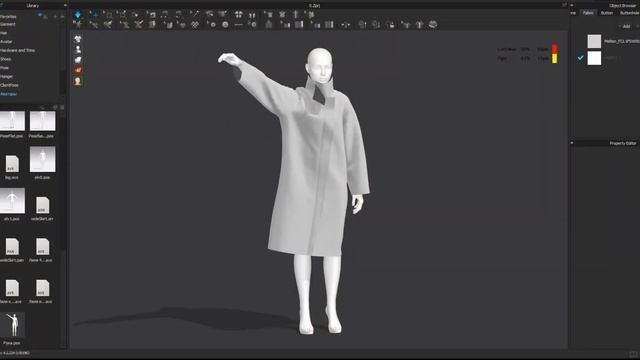The image size is (640, 360).
Task: Open Hardware and Trims folder
Action: click(18, 50)
